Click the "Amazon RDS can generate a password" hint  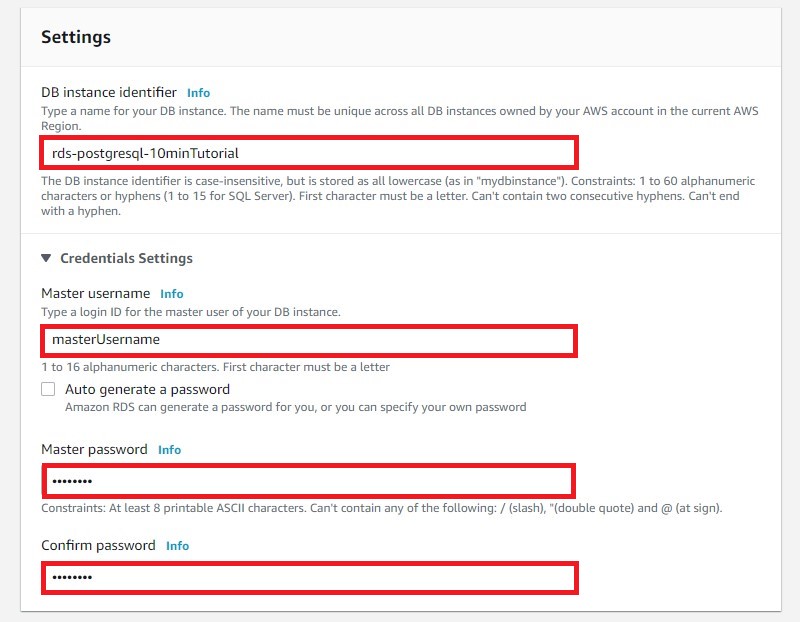click(x=295, y=407)
